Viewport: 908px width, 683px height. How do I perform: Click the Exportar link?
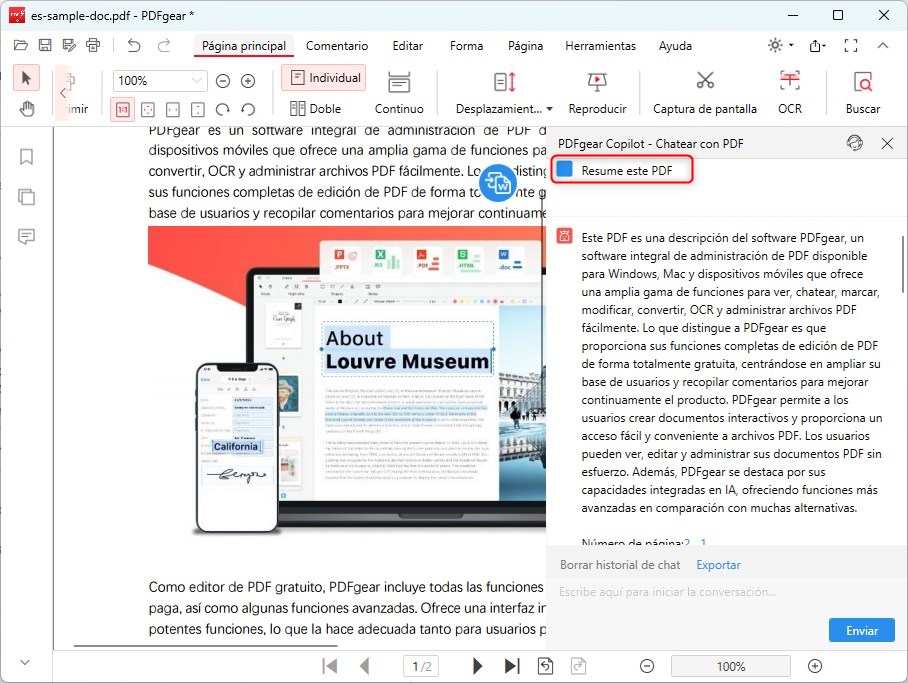pyautogui.click(x=718, y=565)
